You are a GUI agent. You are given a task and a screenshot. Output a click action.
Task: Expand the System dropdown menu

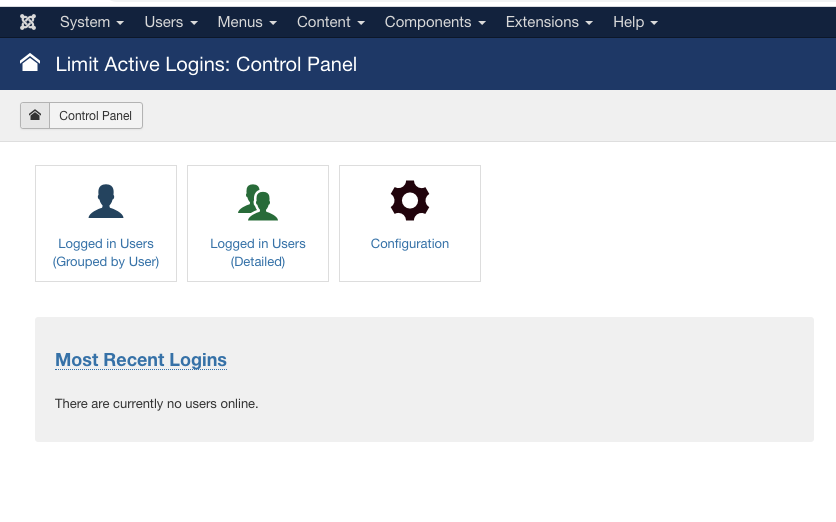click(x=92, y=22)
